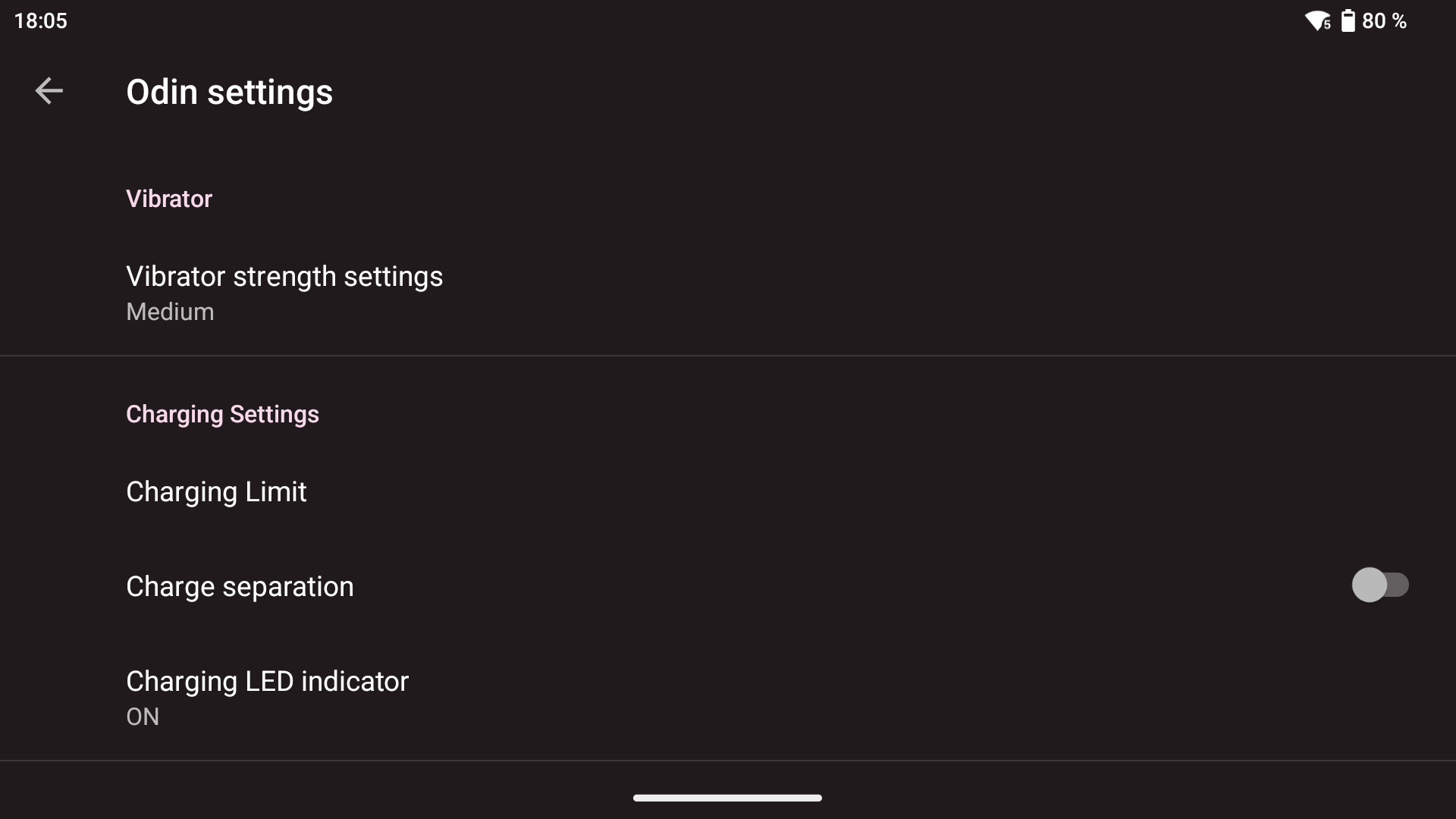Click the 80 % battery percentage

(1384, 20)
